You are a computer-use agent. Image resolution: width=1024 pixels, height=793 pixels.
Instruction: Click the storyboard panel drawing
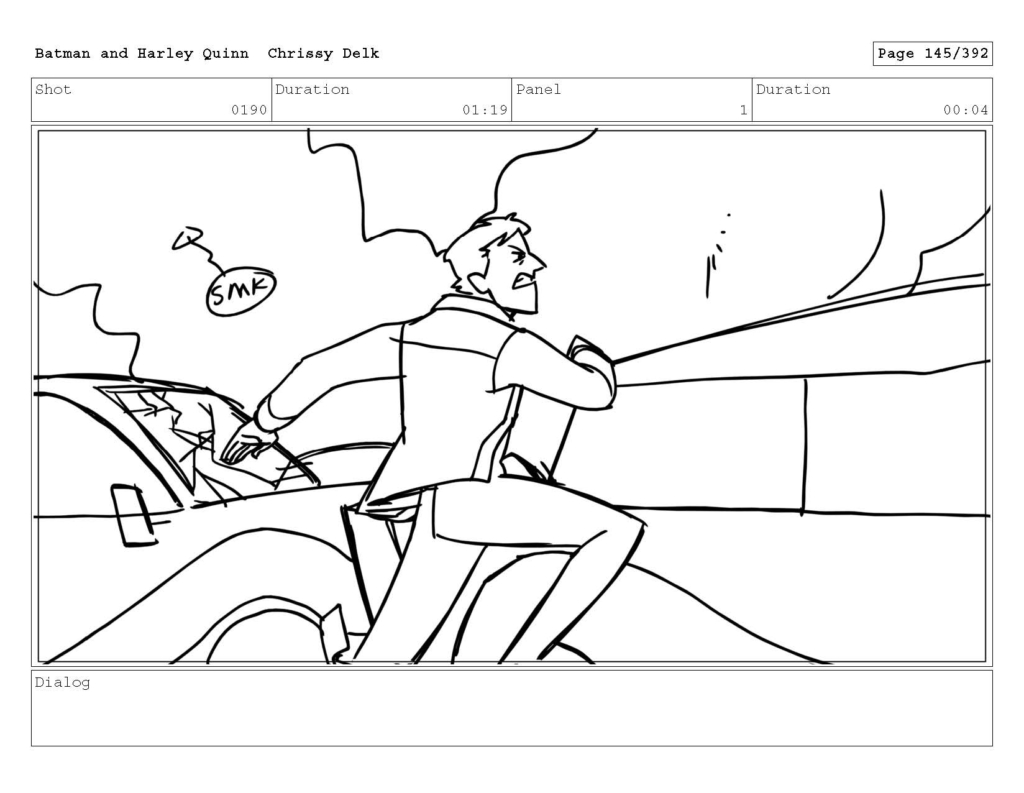point(512,396)
